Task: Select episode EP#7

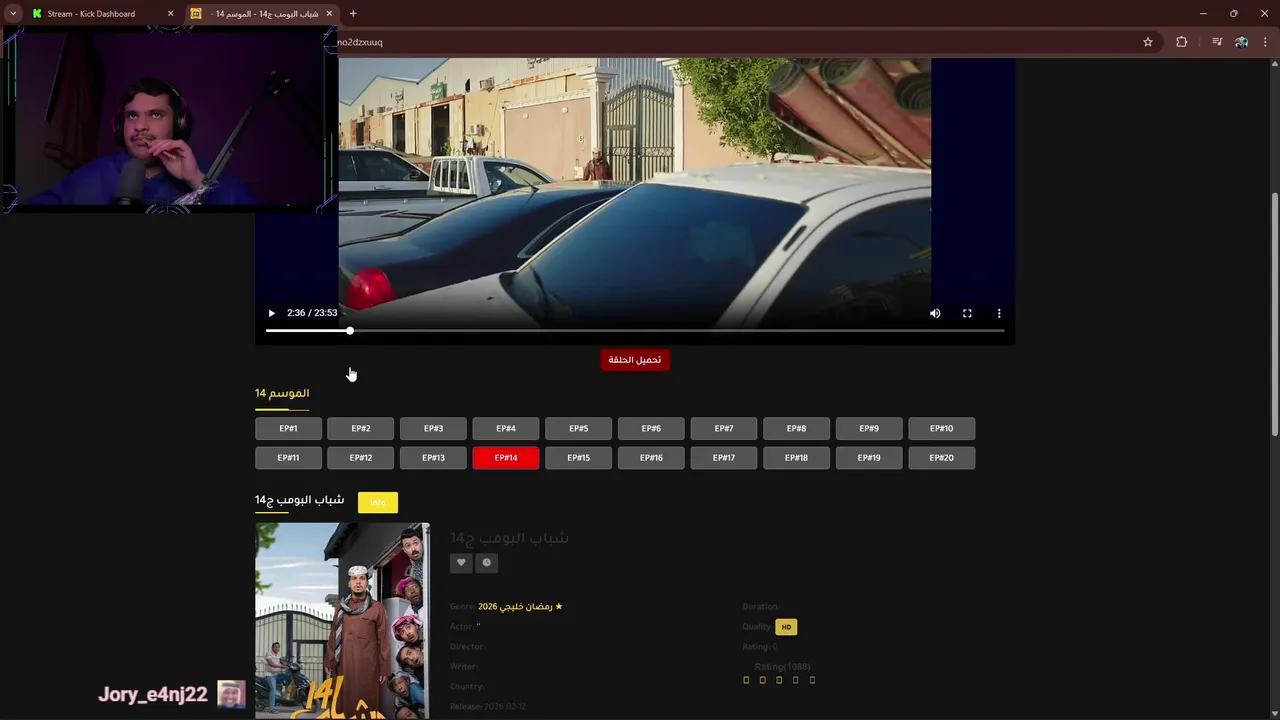Action: (x=724, y=429)
